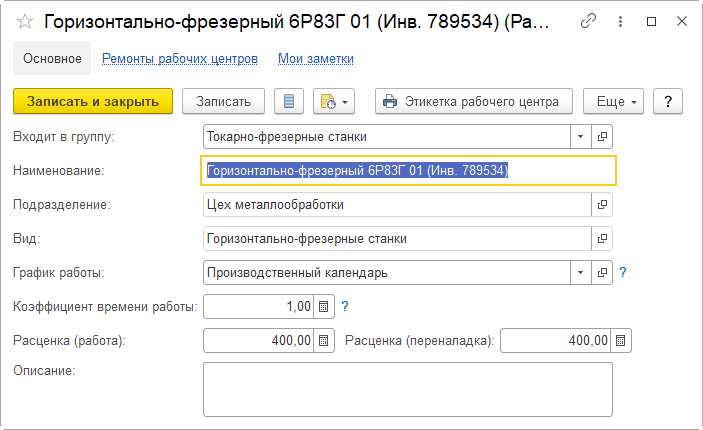
Task: Open calculator for Расценка (работа) field
Action: (324, 341)
